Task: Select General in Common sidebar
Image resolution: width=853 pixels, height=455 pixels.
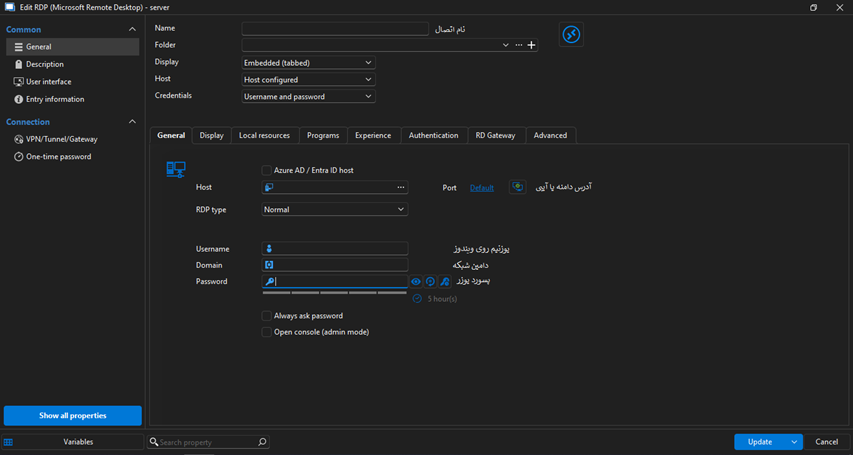Action: (x=72, y=47)
